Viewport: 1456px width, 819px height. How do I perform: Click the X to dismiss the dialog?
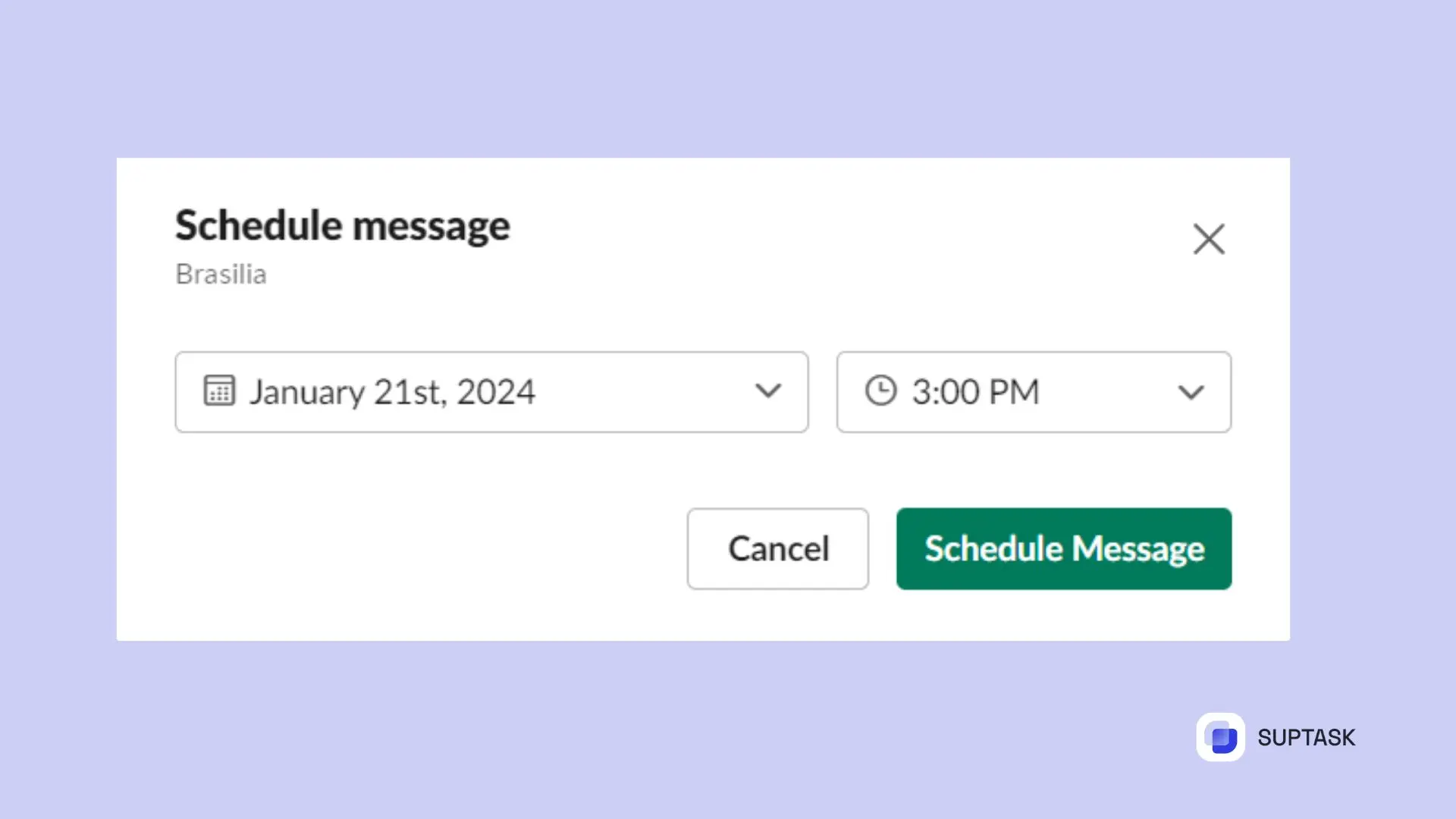[1210, 239]
